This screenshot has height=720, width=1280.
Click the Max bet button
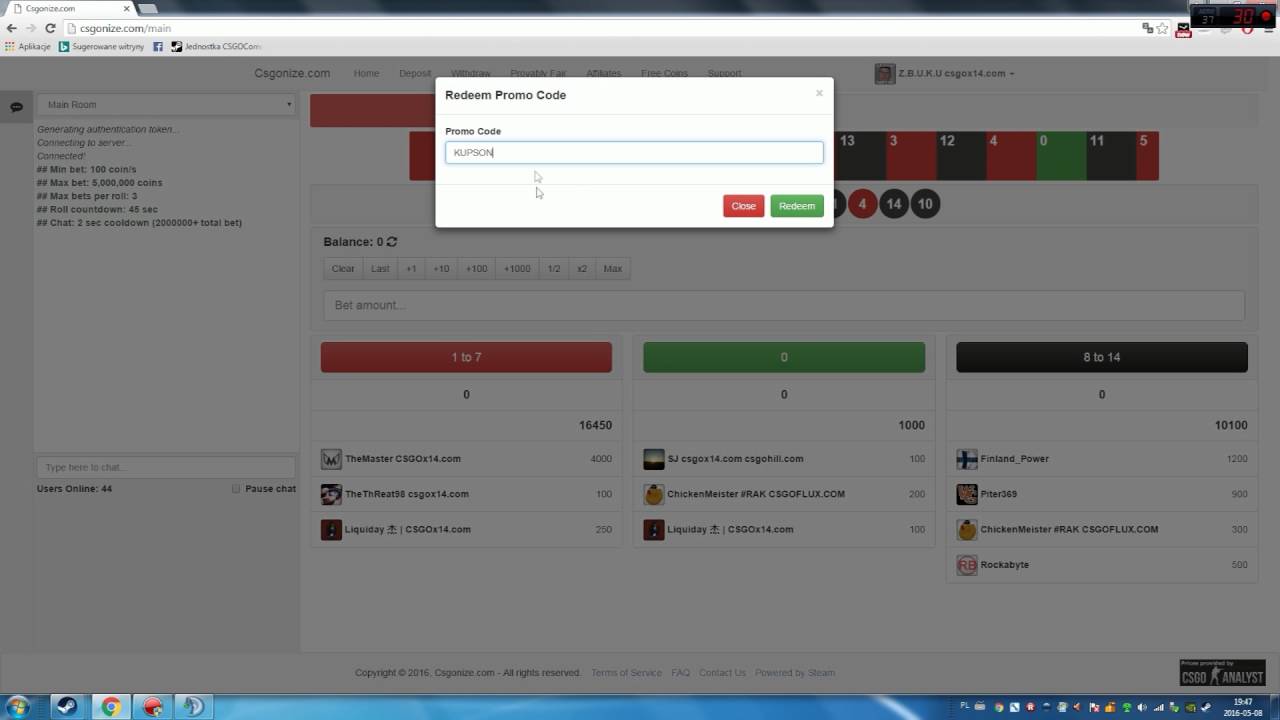(x=613, y=268)
